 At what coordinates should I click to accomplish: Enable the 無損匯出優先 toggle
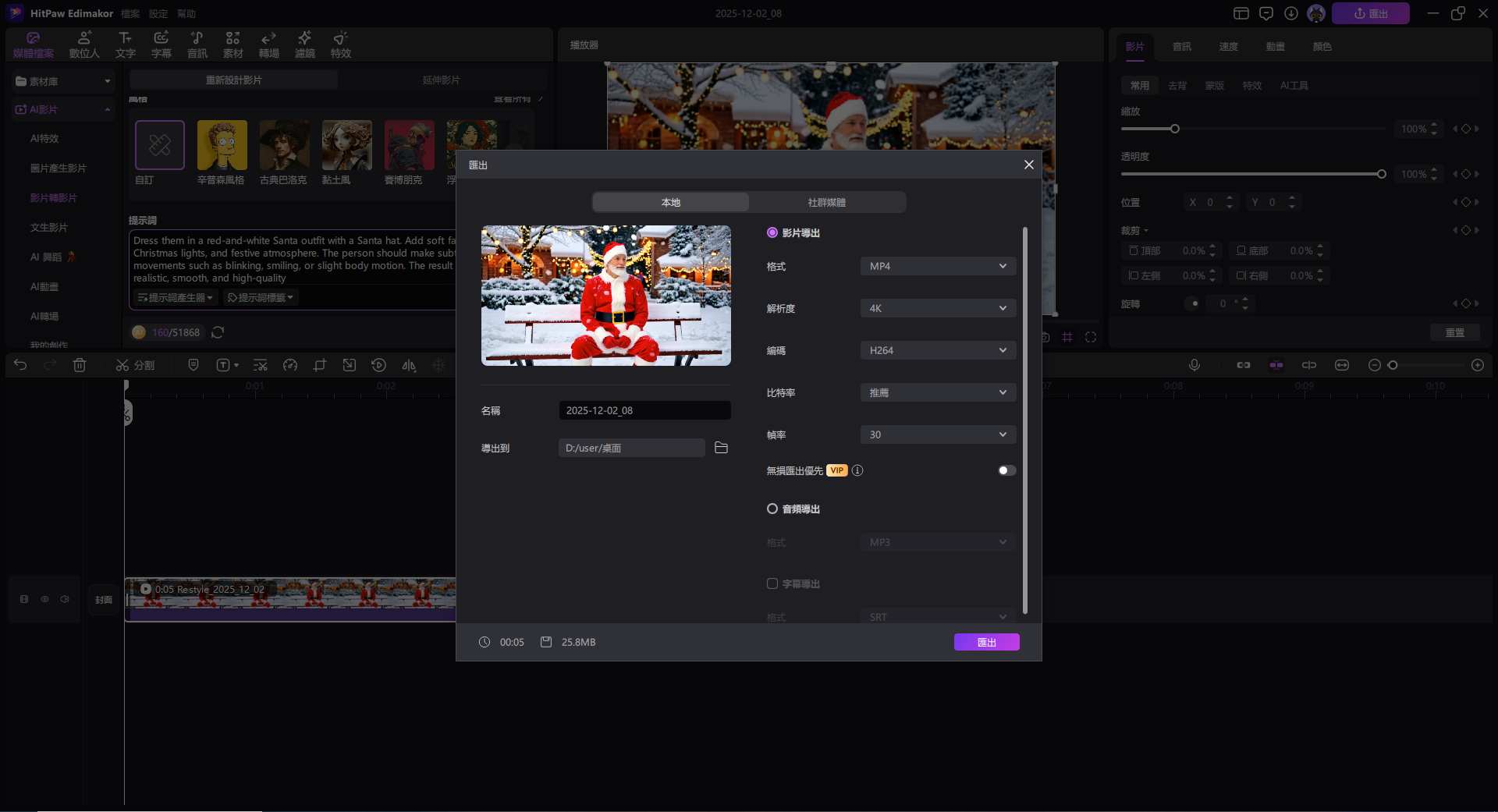1006,470
